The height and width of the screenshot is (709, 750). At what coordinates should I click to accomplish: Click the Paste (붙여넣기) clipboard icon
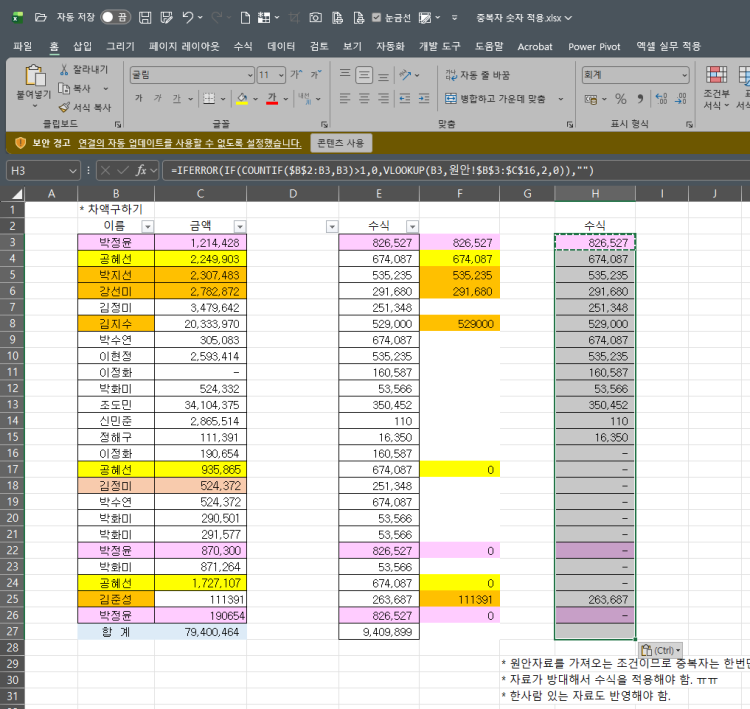pos(34,76)
